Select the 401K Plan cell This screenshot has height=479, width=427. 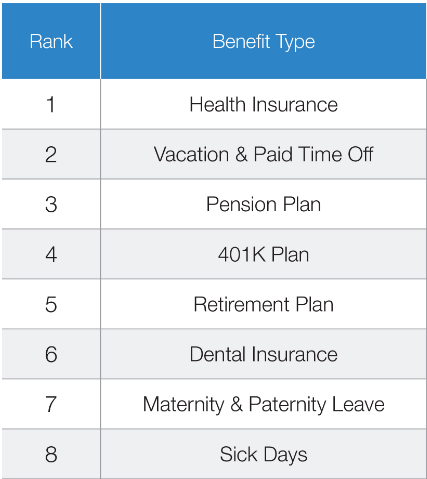pos(263,254)
